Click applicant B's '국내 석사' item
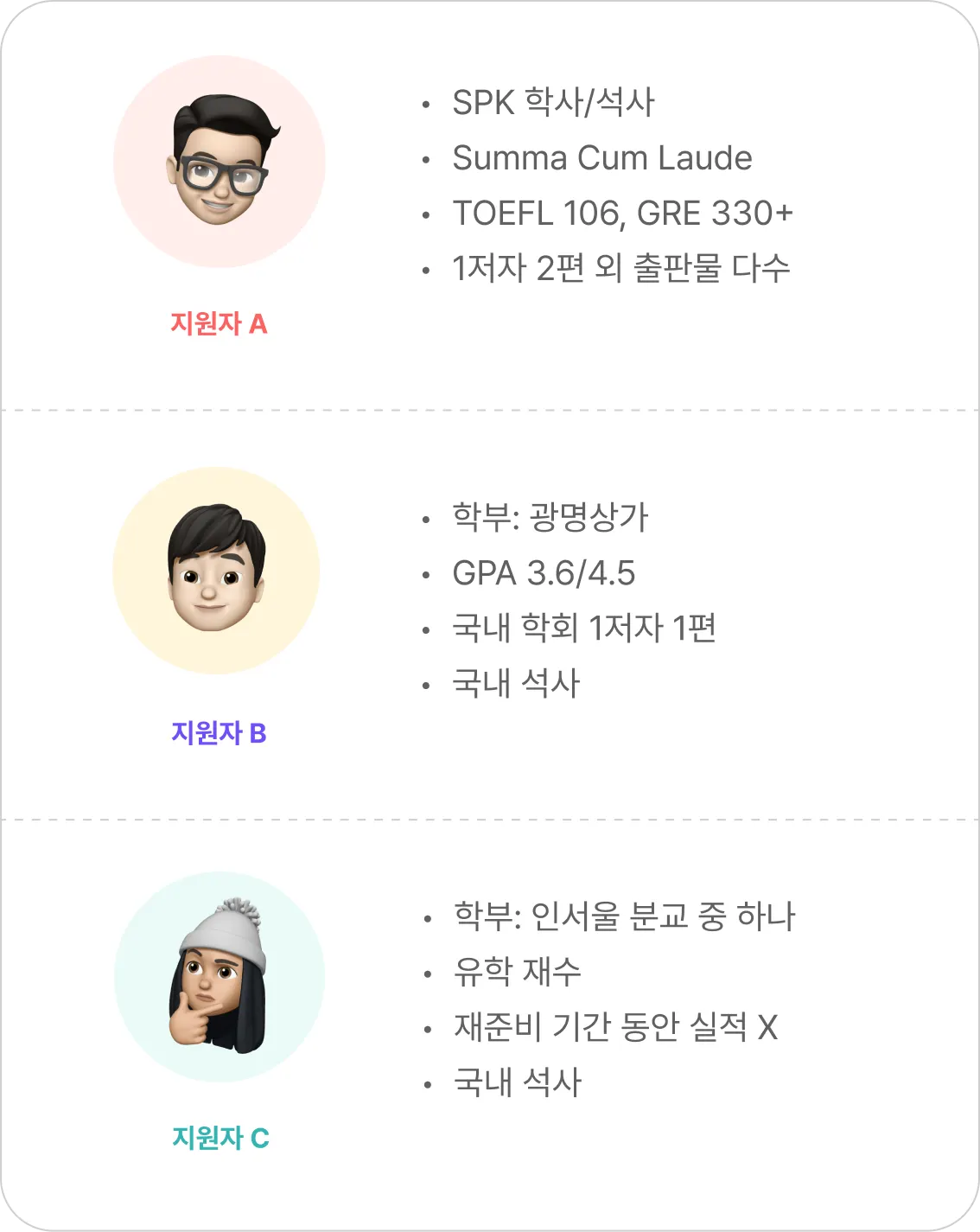 516,684
